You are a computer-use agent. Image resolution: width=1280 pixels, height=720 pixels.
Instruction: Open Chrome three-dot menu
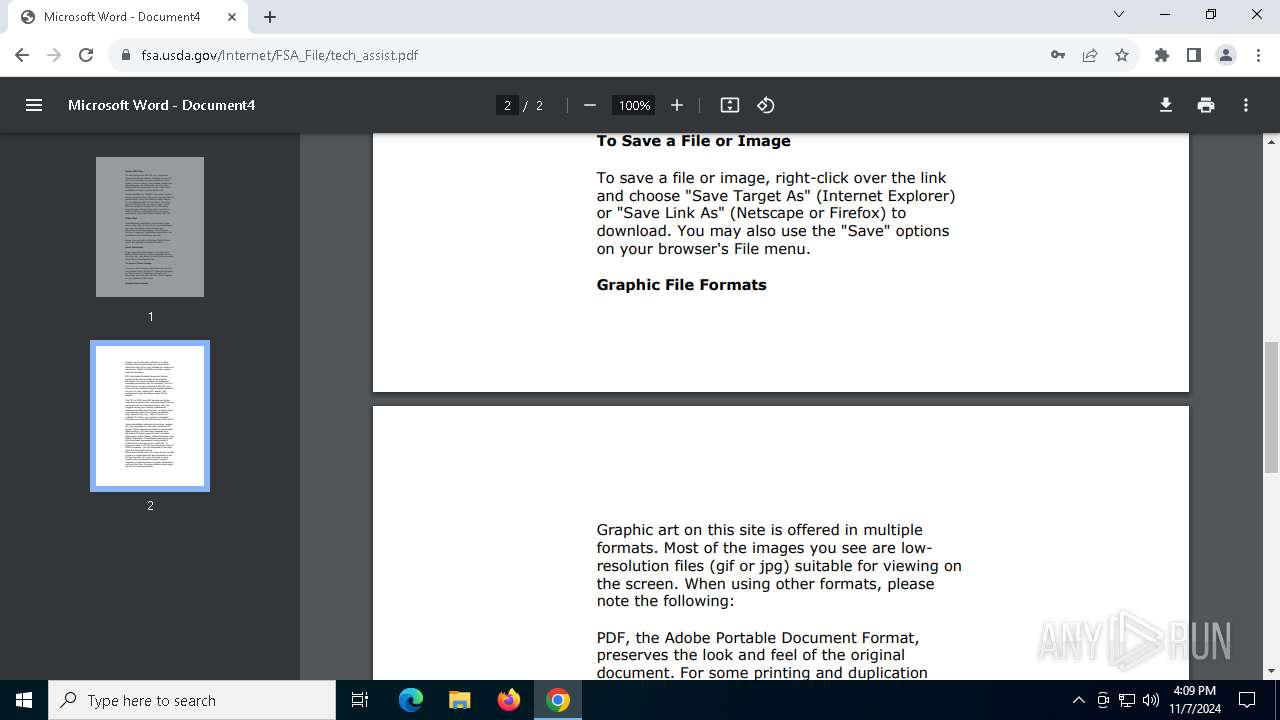[x=1258, y=55]
